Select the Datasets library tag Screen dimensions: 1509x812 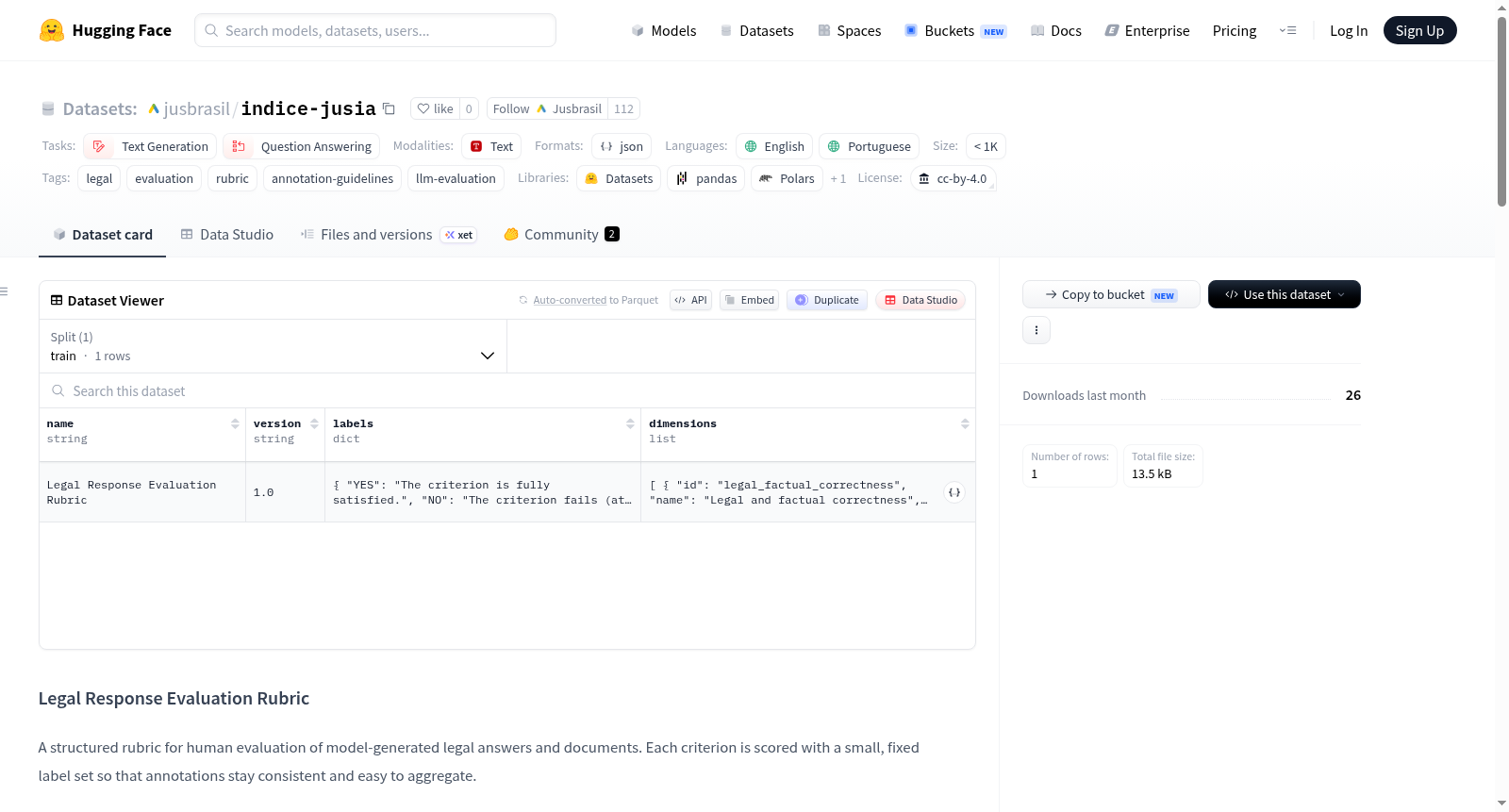(x=619, y=178)
